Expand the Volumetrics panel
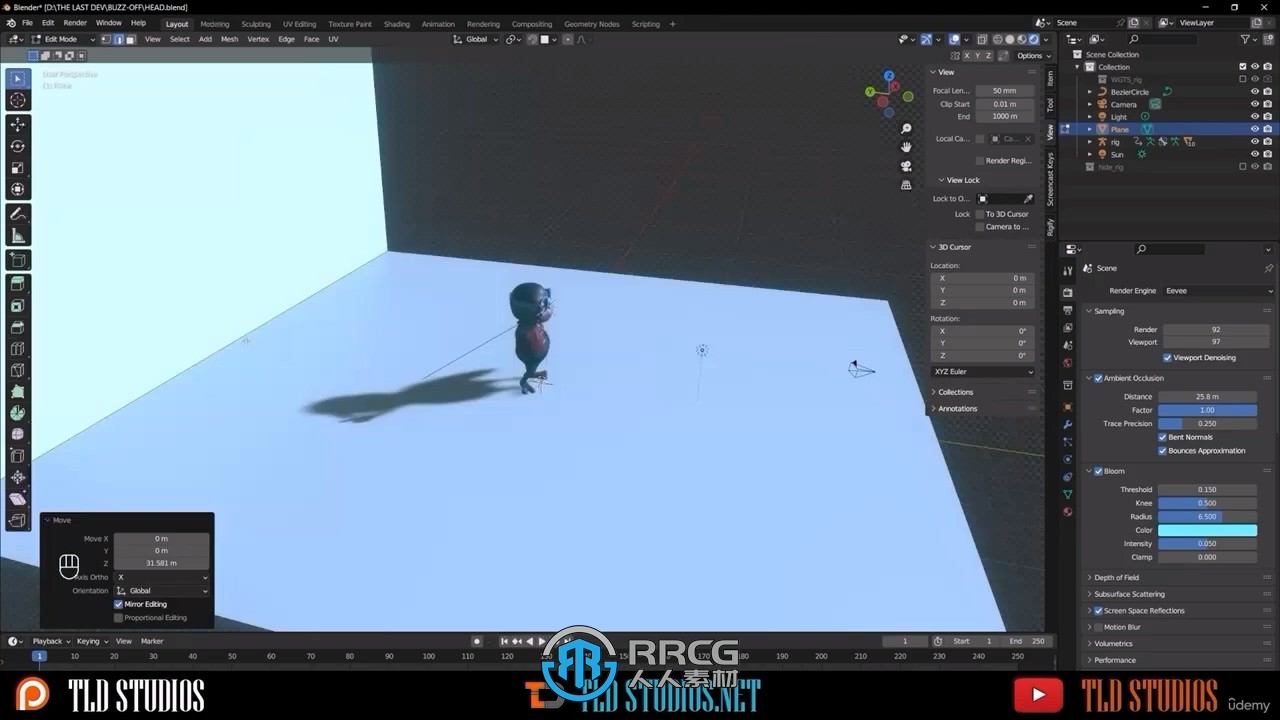Image resolution: width=1280 pixels, height=720 pixels. (x=1113, y=643)
